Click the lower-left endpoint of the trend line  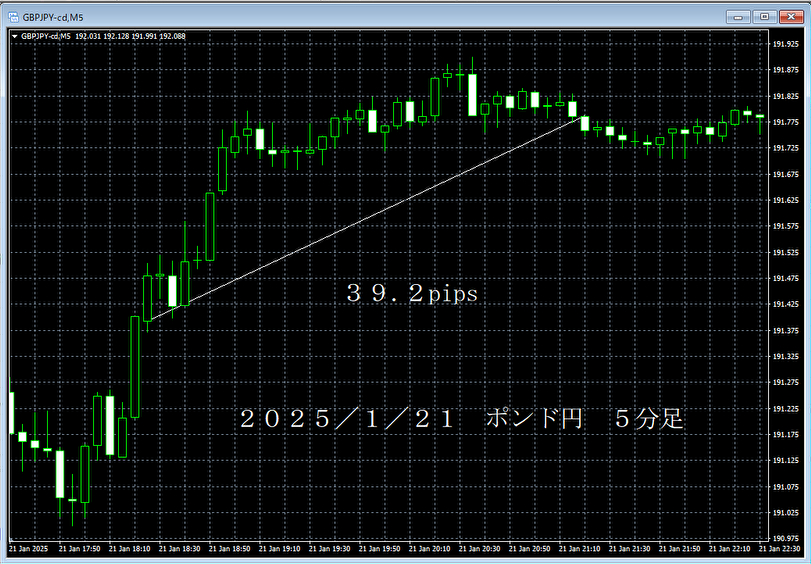(x=148, y=321)
